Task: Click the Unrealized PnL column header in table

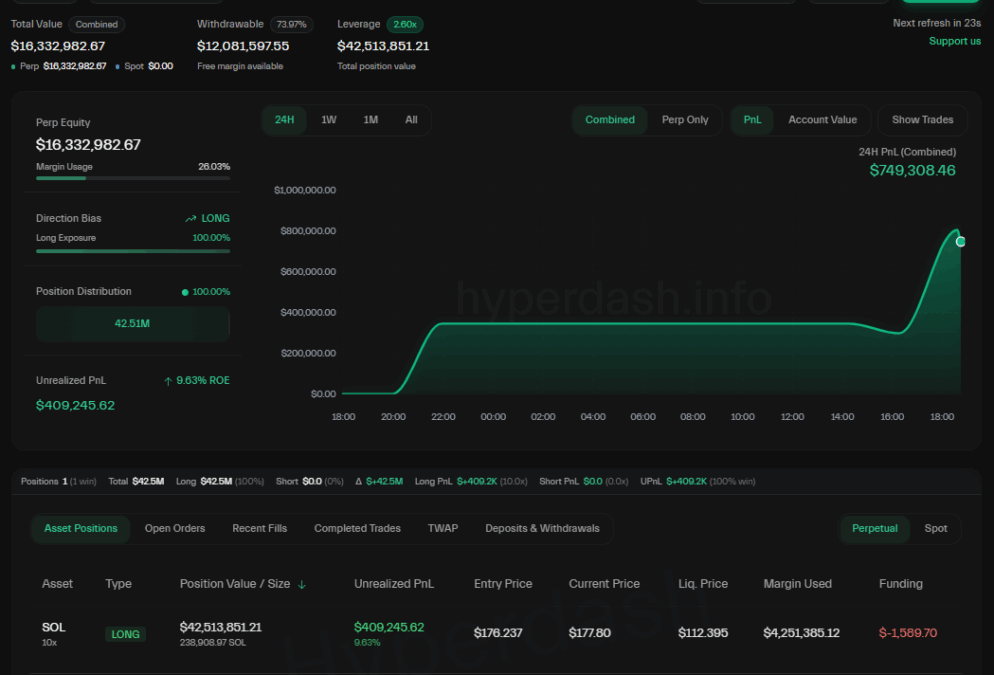Action: tap(394, 584)
